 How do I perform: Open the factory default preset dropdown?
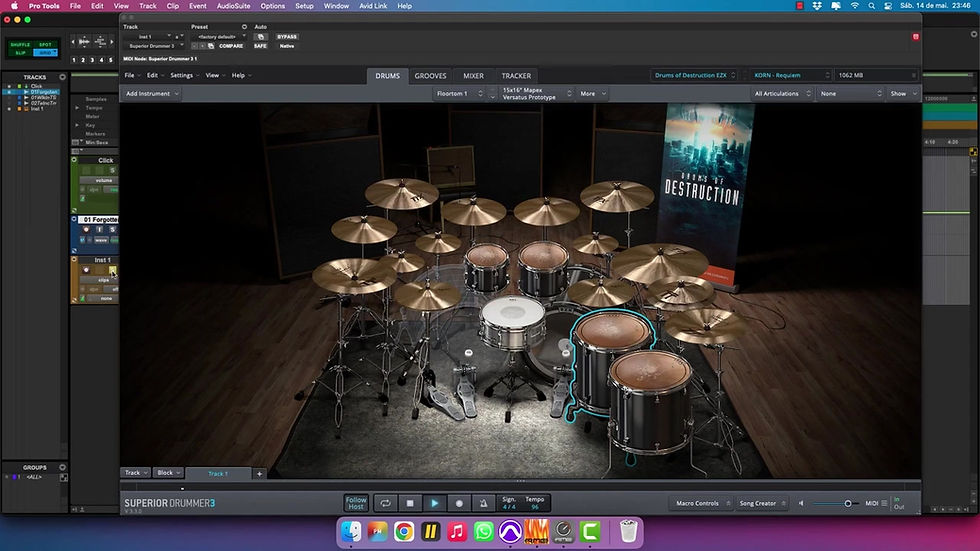tap(218, 37)
